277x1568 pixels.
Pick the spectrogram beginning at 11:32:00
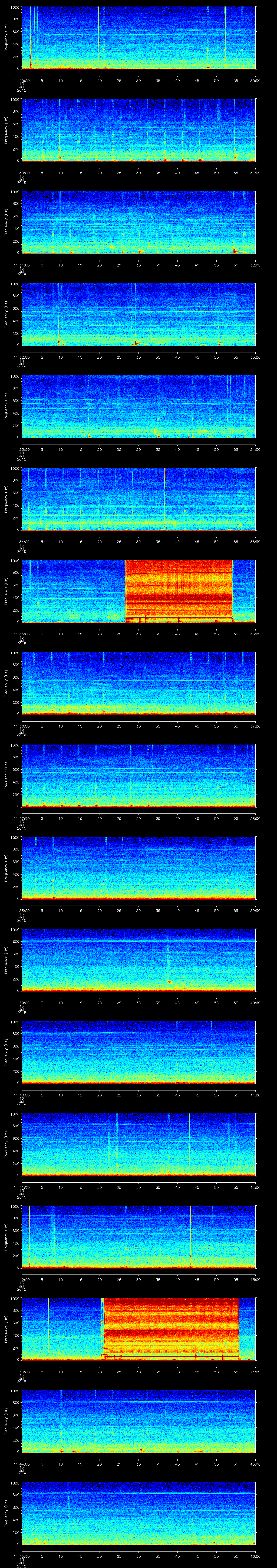coord(138,315)
